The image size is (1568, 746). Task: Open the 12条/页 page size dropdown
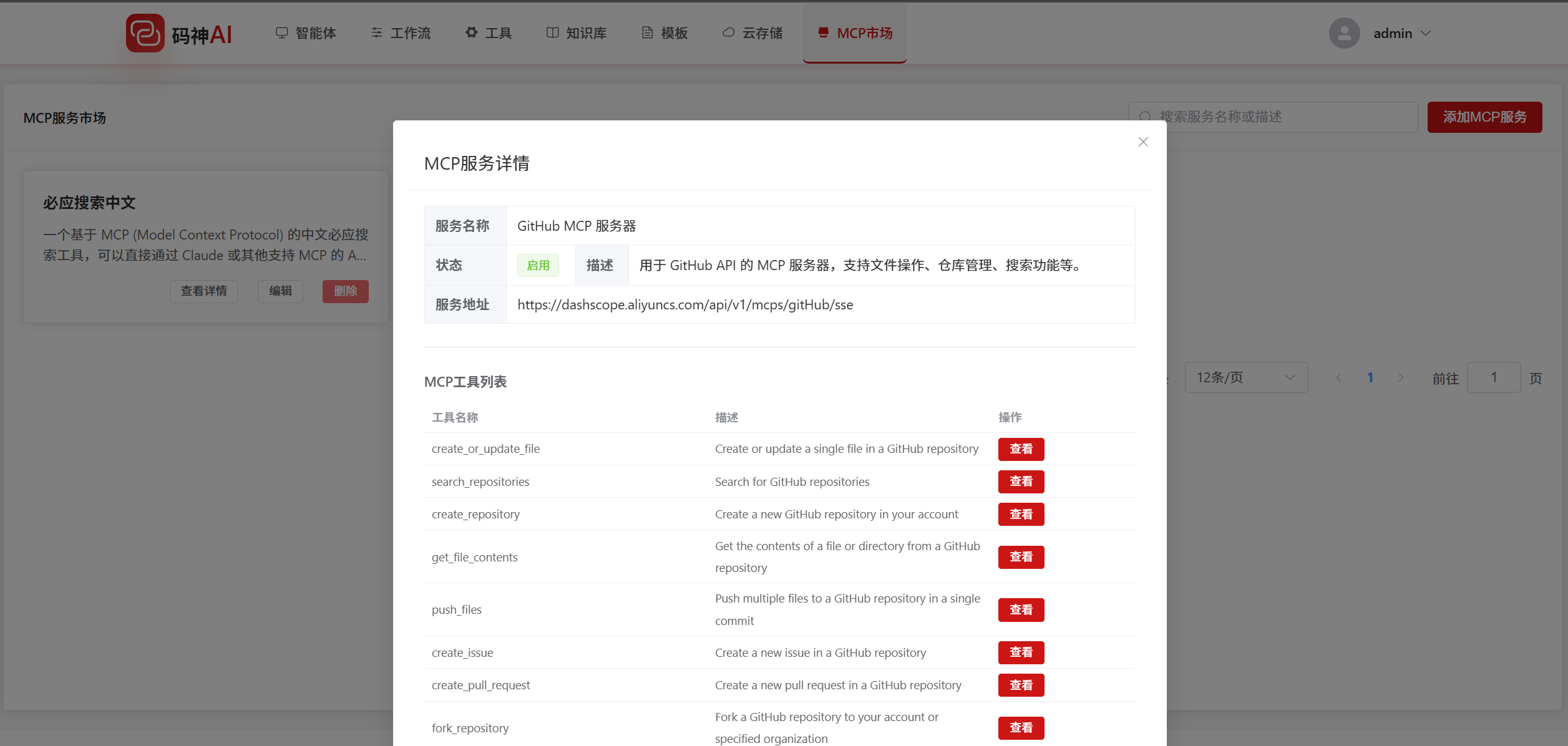(x=1245, y=377)
